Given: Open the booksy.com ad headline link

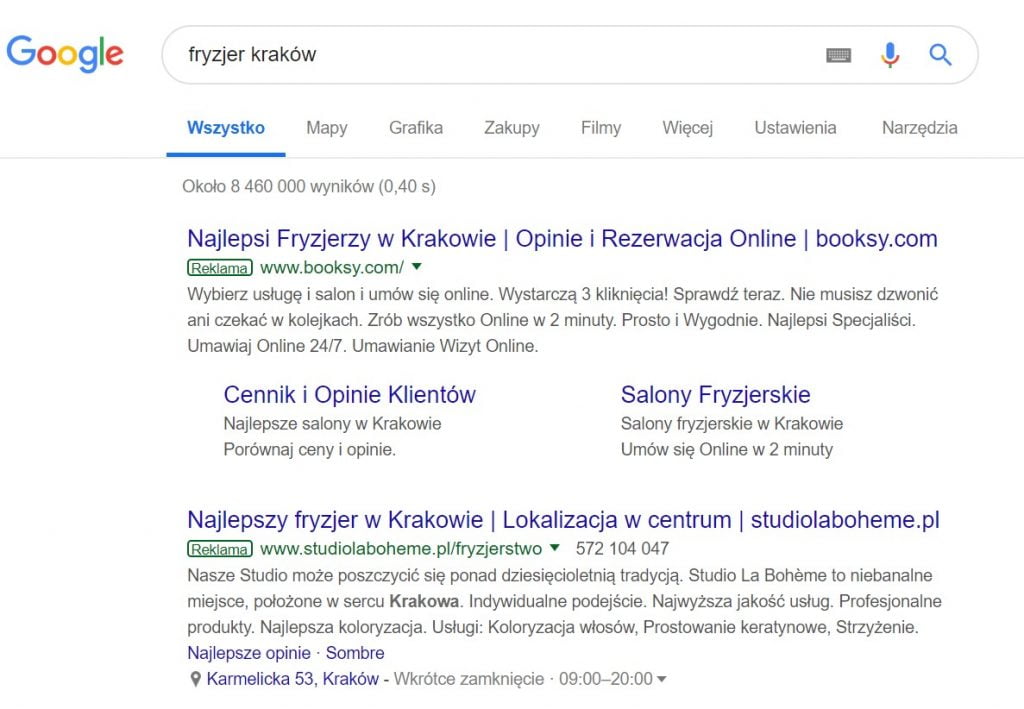Looking at the screenshot, I should (562, 240).
